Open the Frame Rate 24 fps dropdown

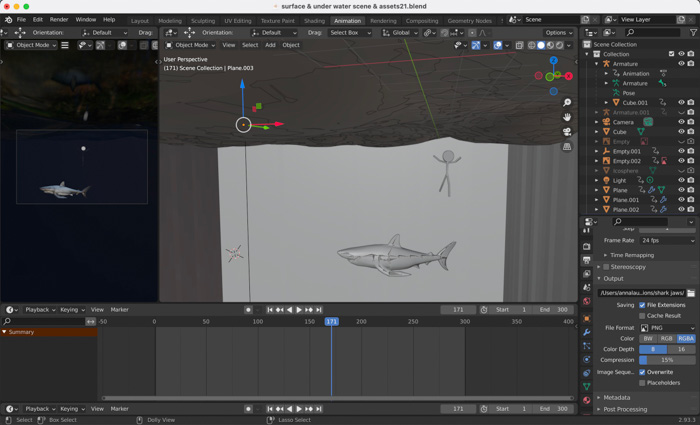667,241
